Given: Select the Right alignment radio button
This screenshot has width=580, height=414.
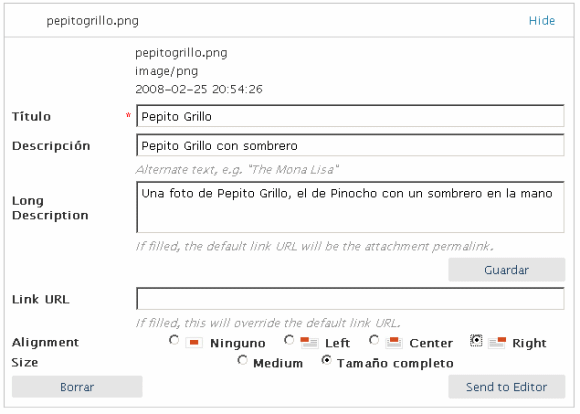Looking at the screenshot, I should coord(476,340).
